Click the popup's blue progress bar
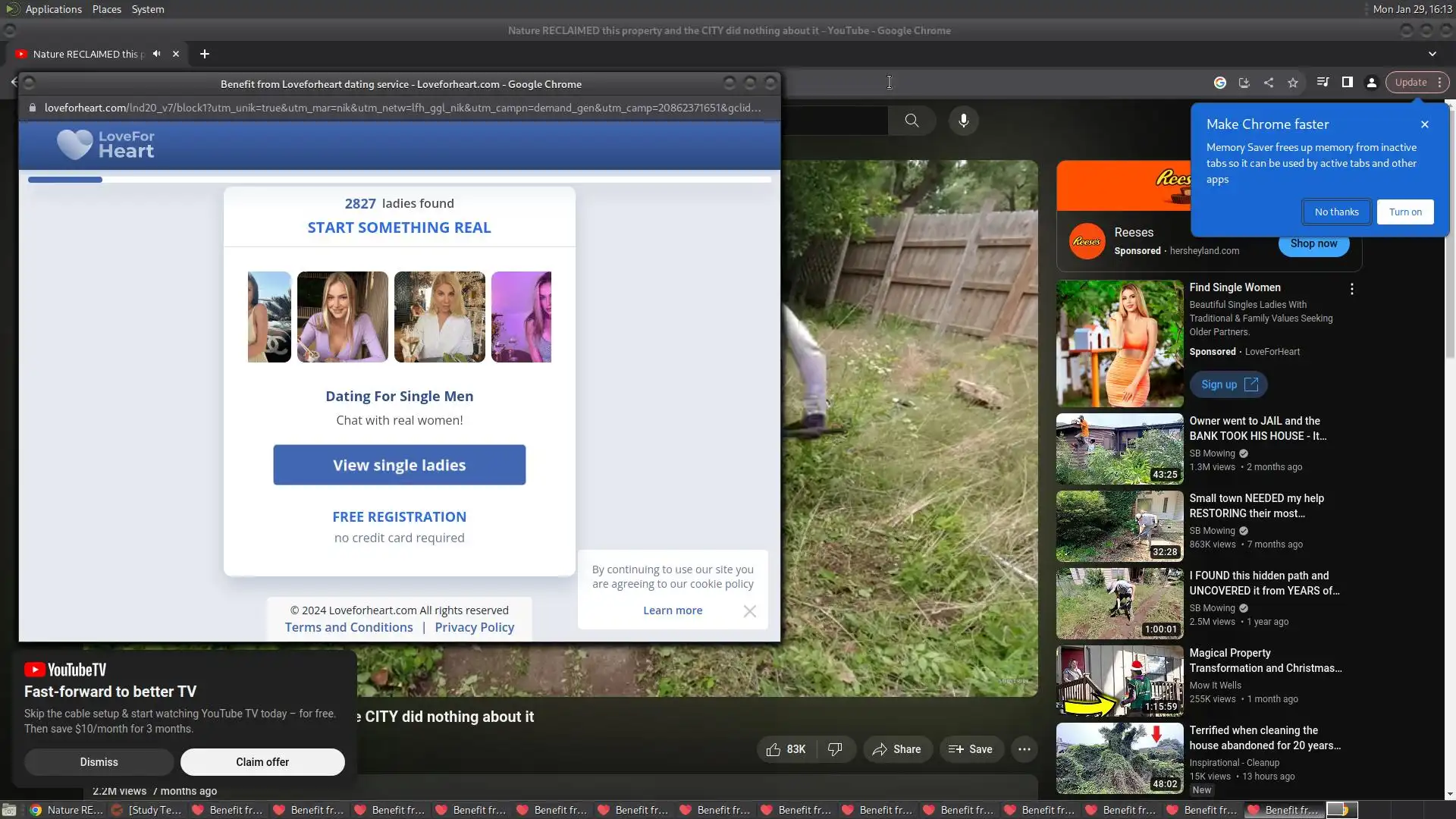 coord(65,180)
